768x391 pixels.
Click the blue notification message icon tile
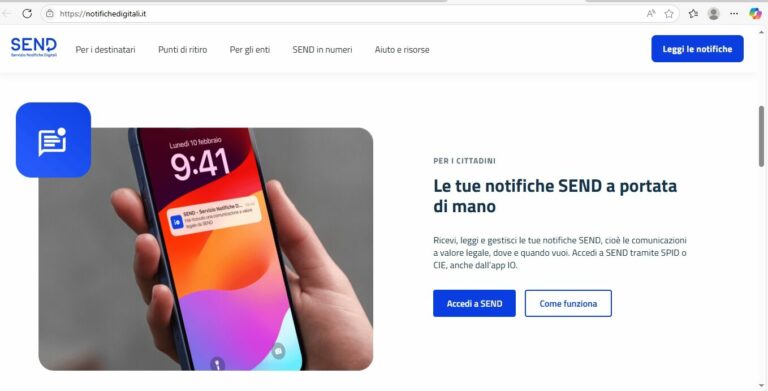pos(53,140)
